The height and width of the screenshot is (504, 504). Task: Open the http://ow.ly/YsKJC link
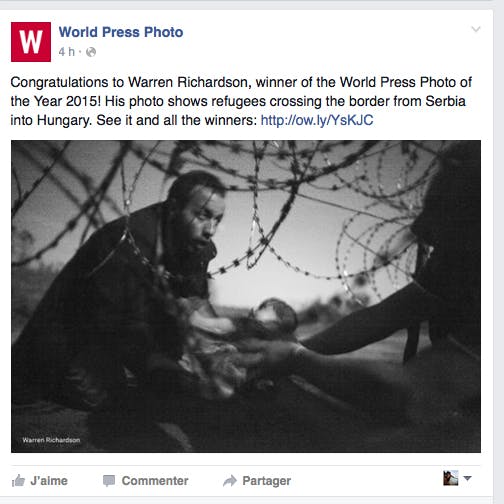point(317,120)
